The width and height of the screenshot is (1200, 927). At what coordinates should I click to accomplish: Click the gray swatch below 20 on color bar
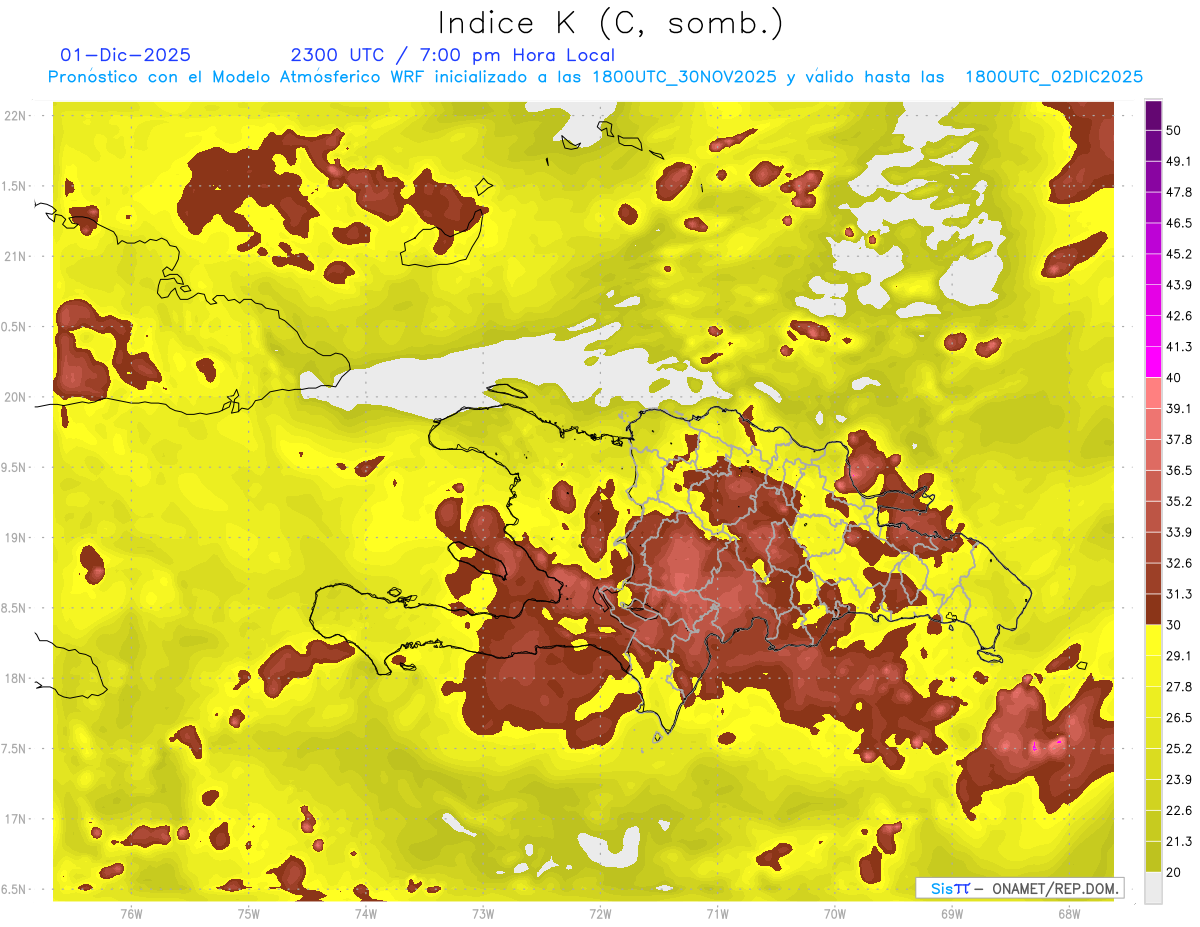click(x=1153, y=887)
